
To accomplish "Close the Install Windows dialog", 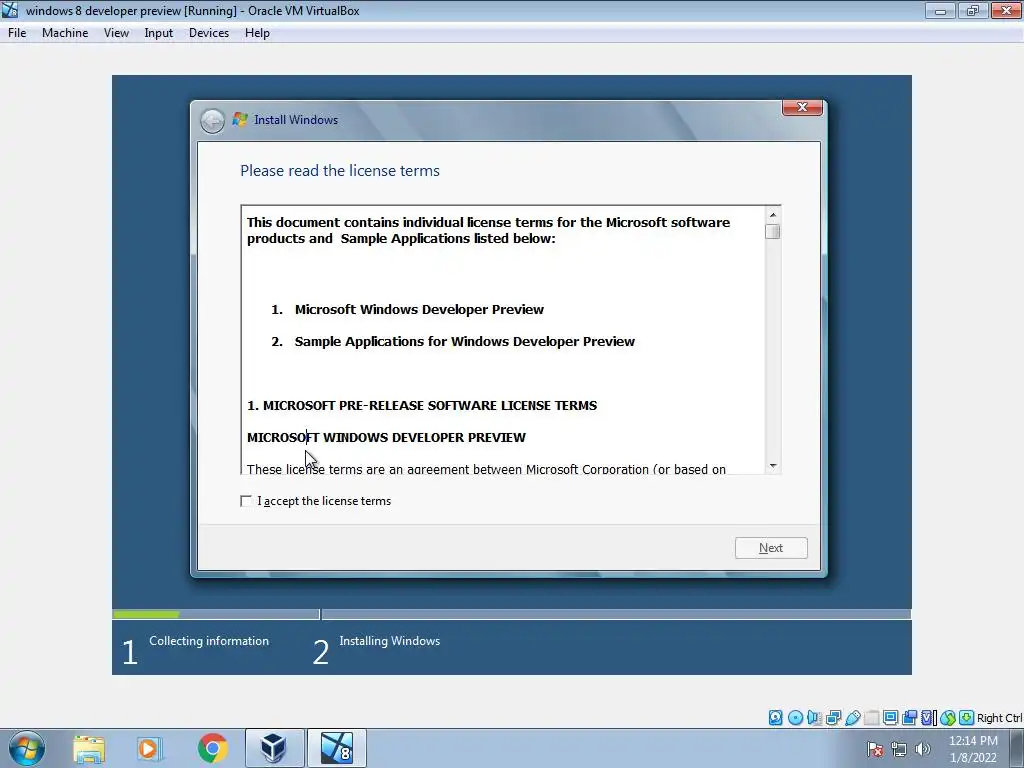I will click(x=802, y=107).
